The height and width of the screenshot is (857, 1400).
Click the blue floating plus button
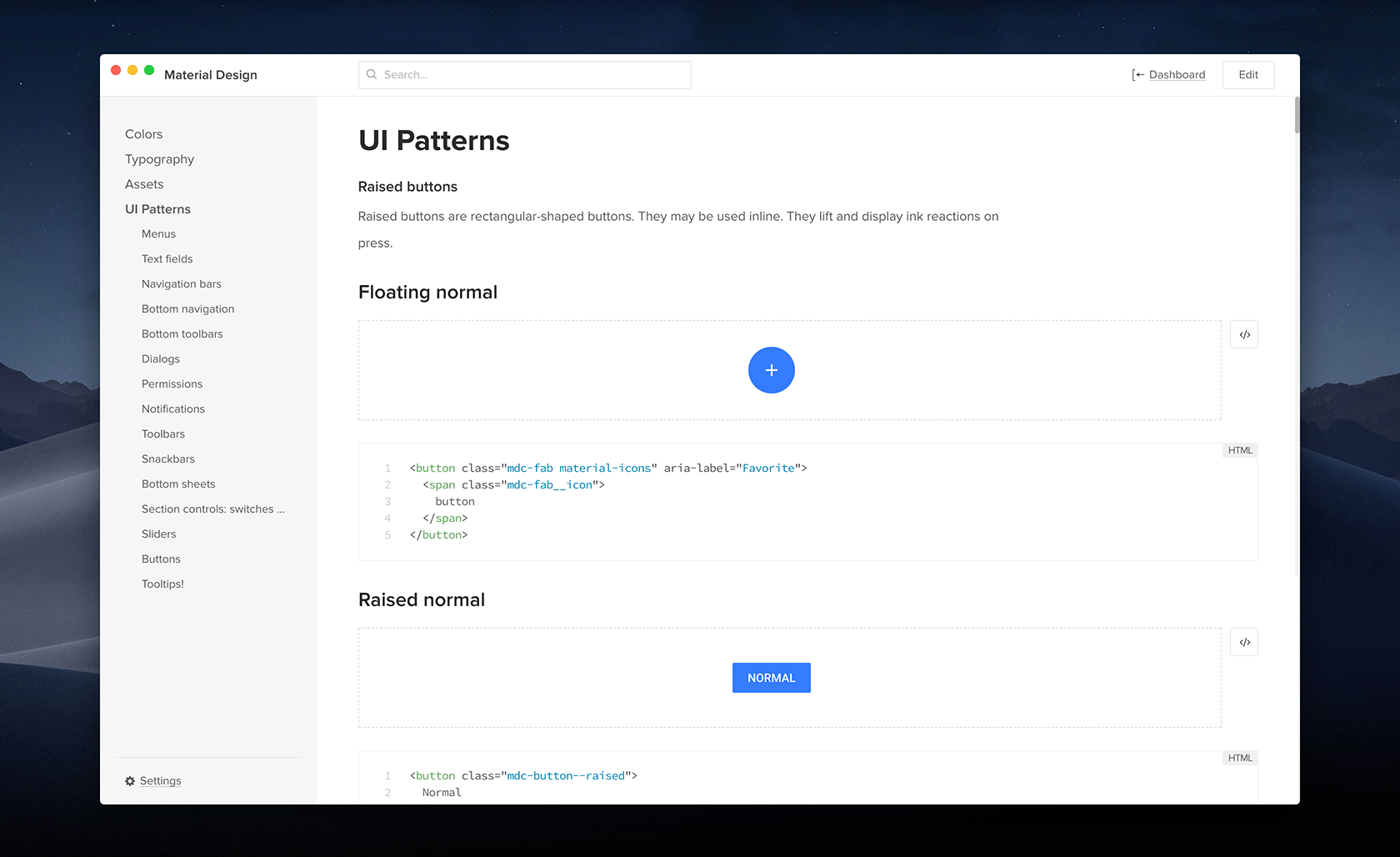[x=771, y=370]
